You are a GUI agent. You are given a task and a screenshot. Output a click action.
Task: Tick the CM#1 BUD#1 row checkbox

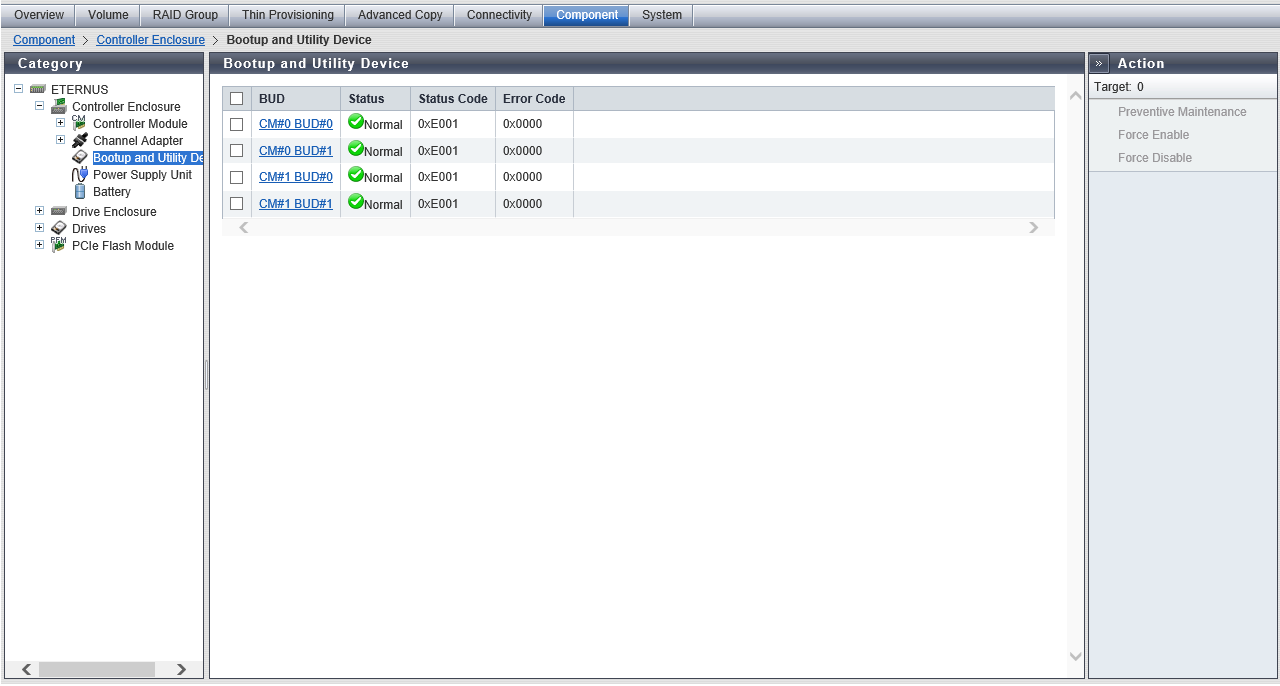[x=237, y=204]
